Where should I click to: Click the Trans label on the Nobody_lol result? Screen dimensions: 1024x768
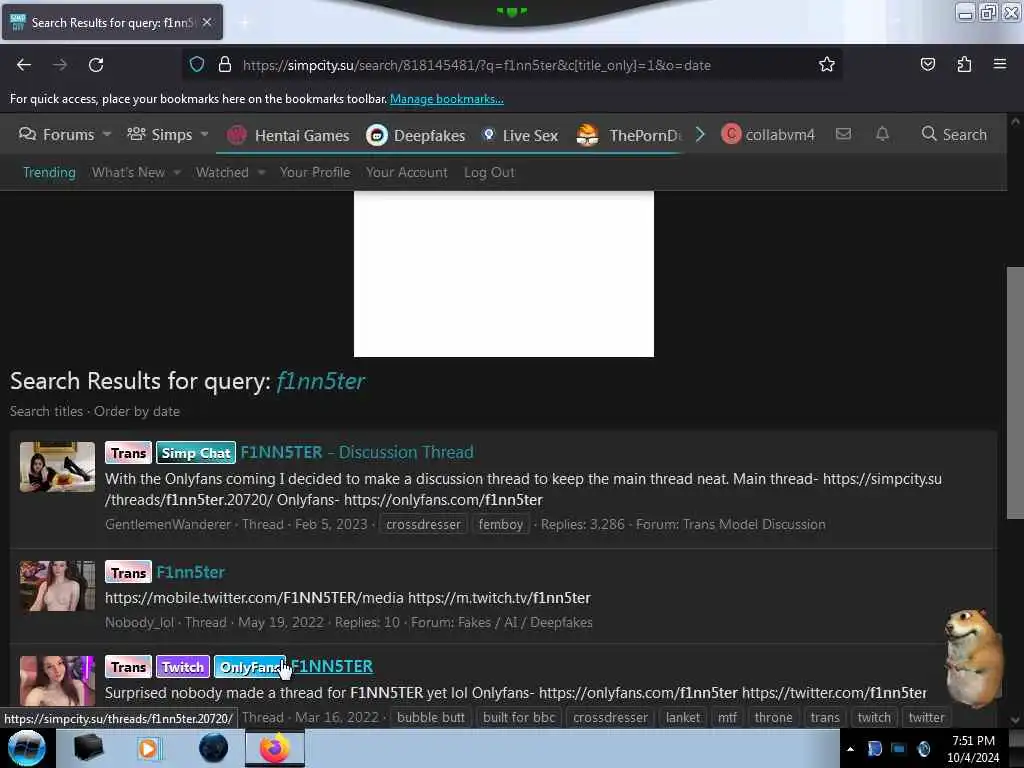[128, 572]
